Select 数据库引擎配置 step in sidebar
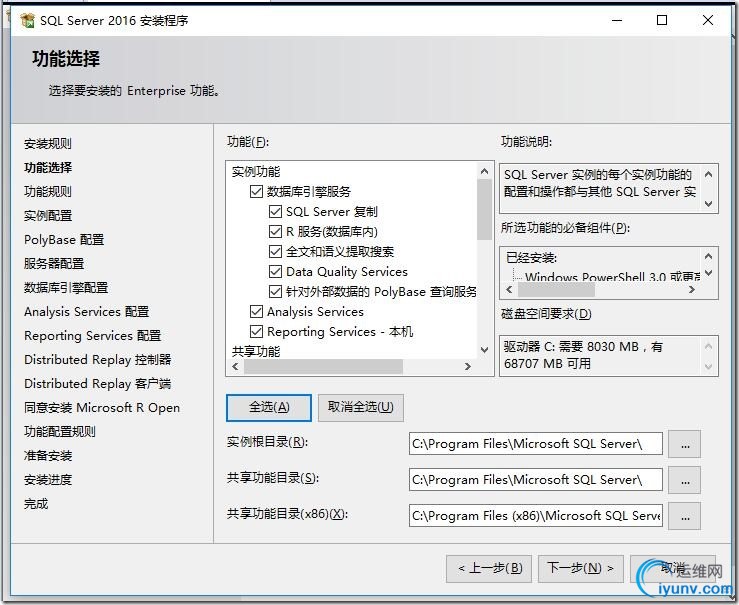The image size is (739, 605). point(66,288)
